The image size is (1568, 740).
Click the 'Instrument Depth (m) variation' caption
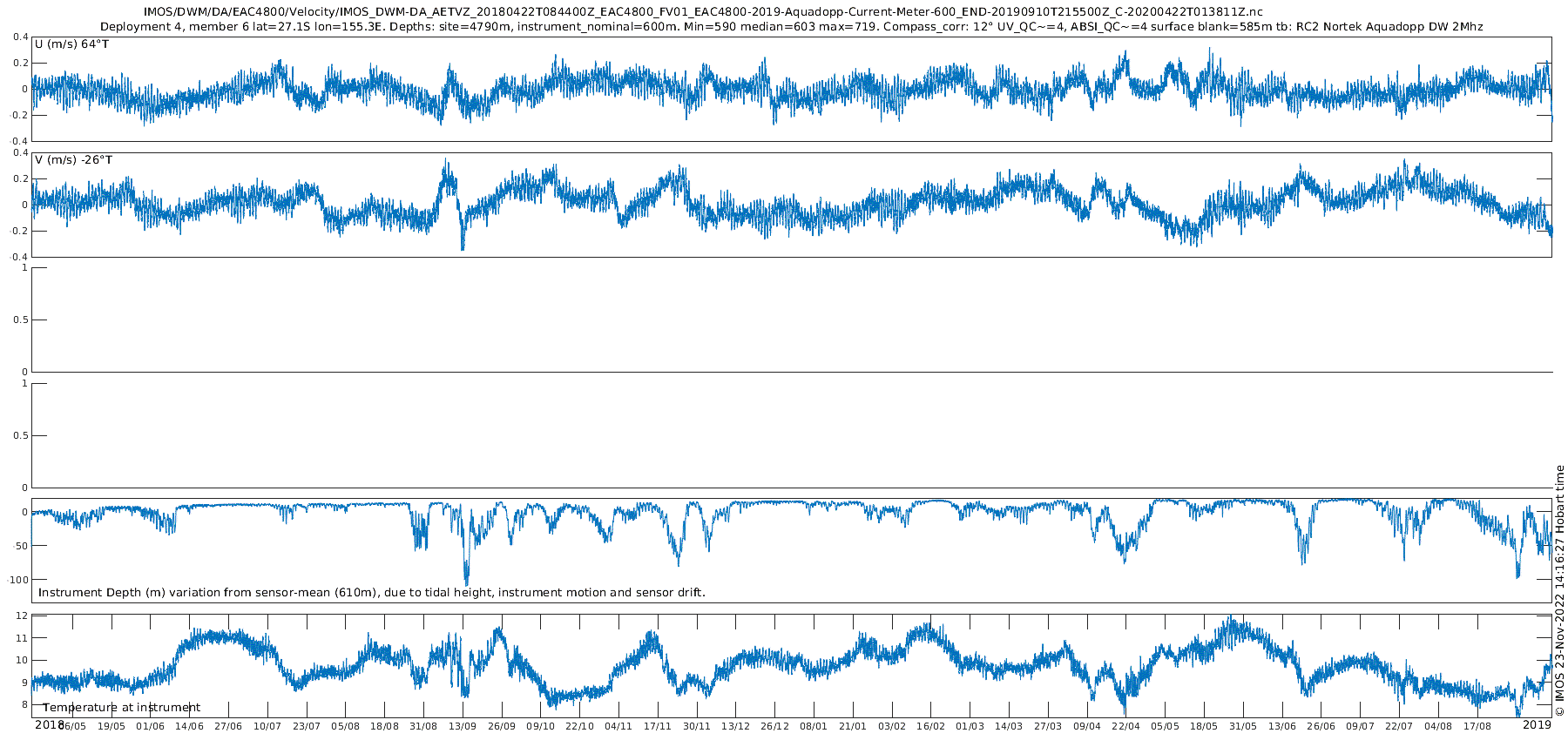pos(372,593)
